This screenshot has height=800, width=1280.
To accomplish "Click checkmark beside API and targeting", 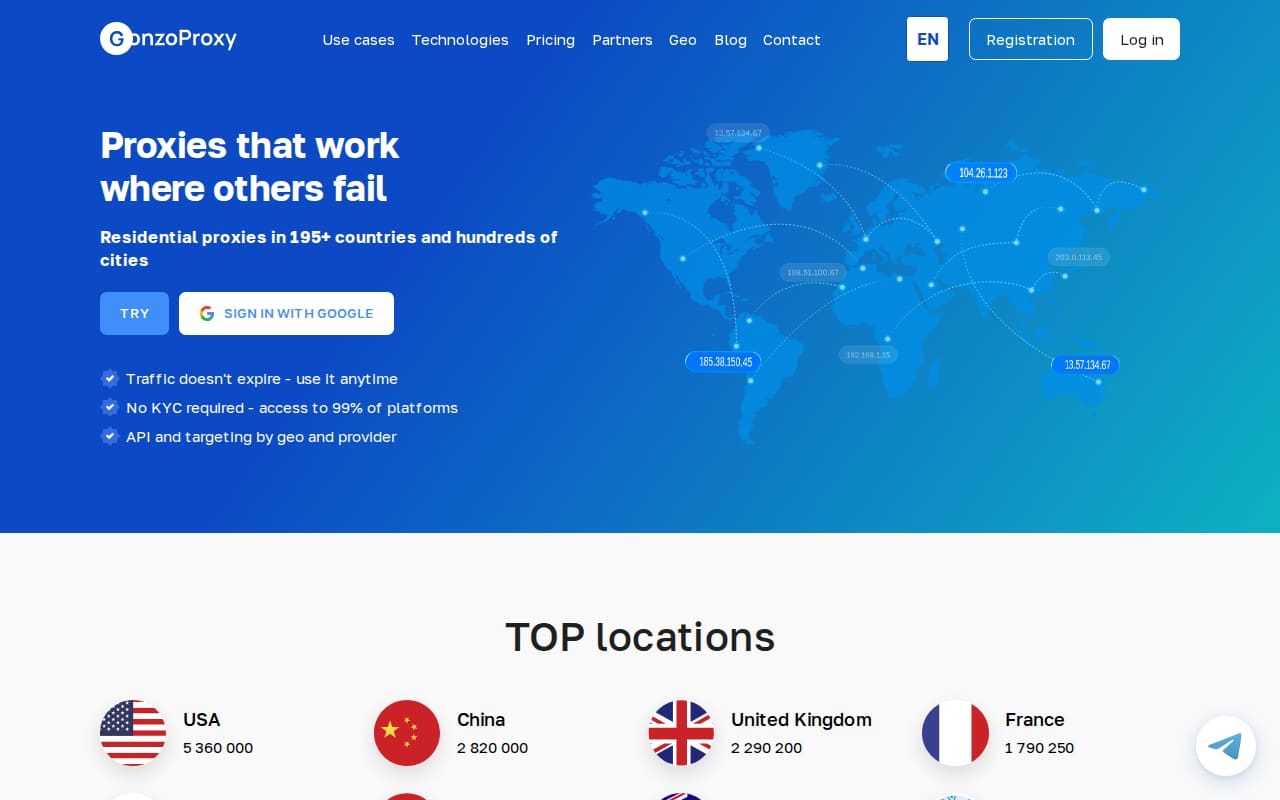I will point(110,436).
